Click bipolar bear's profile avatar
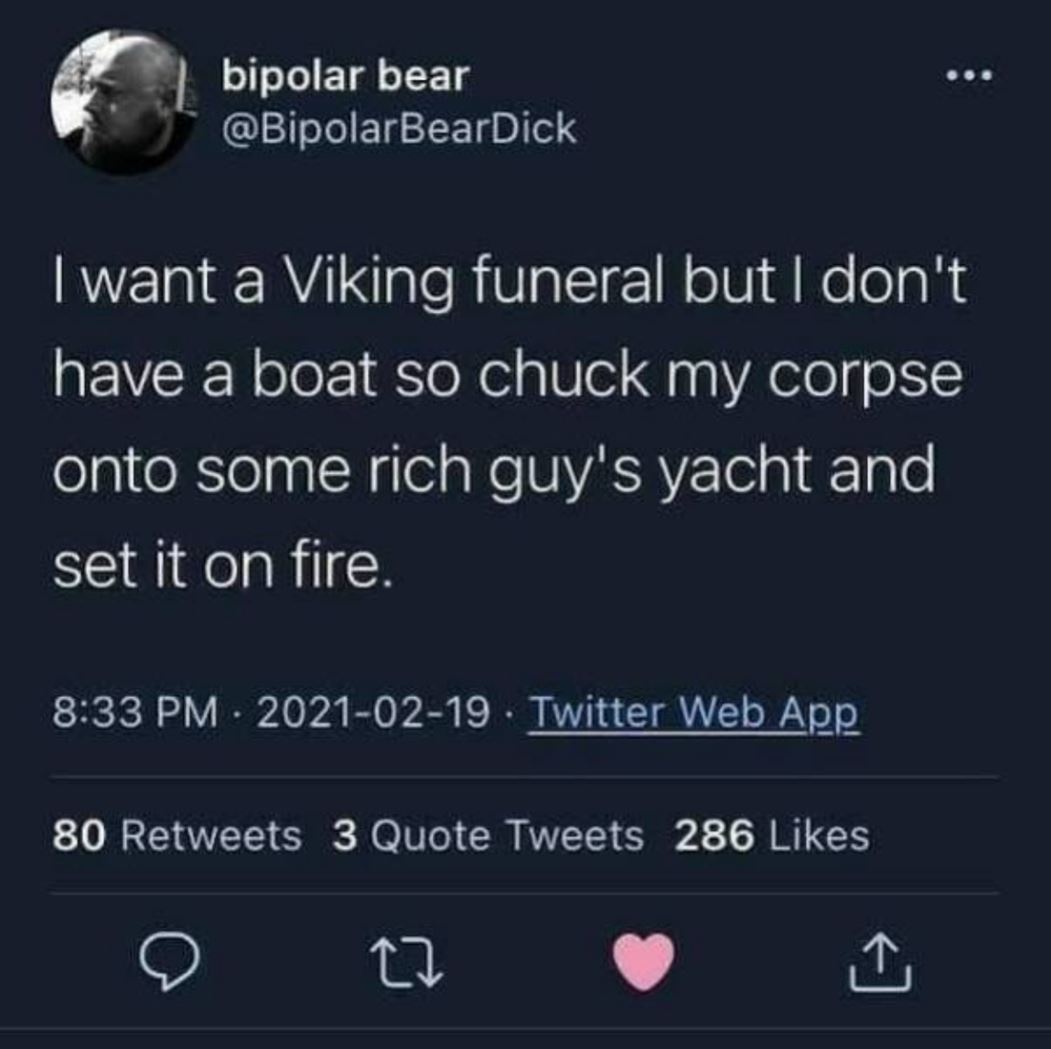This screenshot has height=1049, width=1051. point(119,105)
